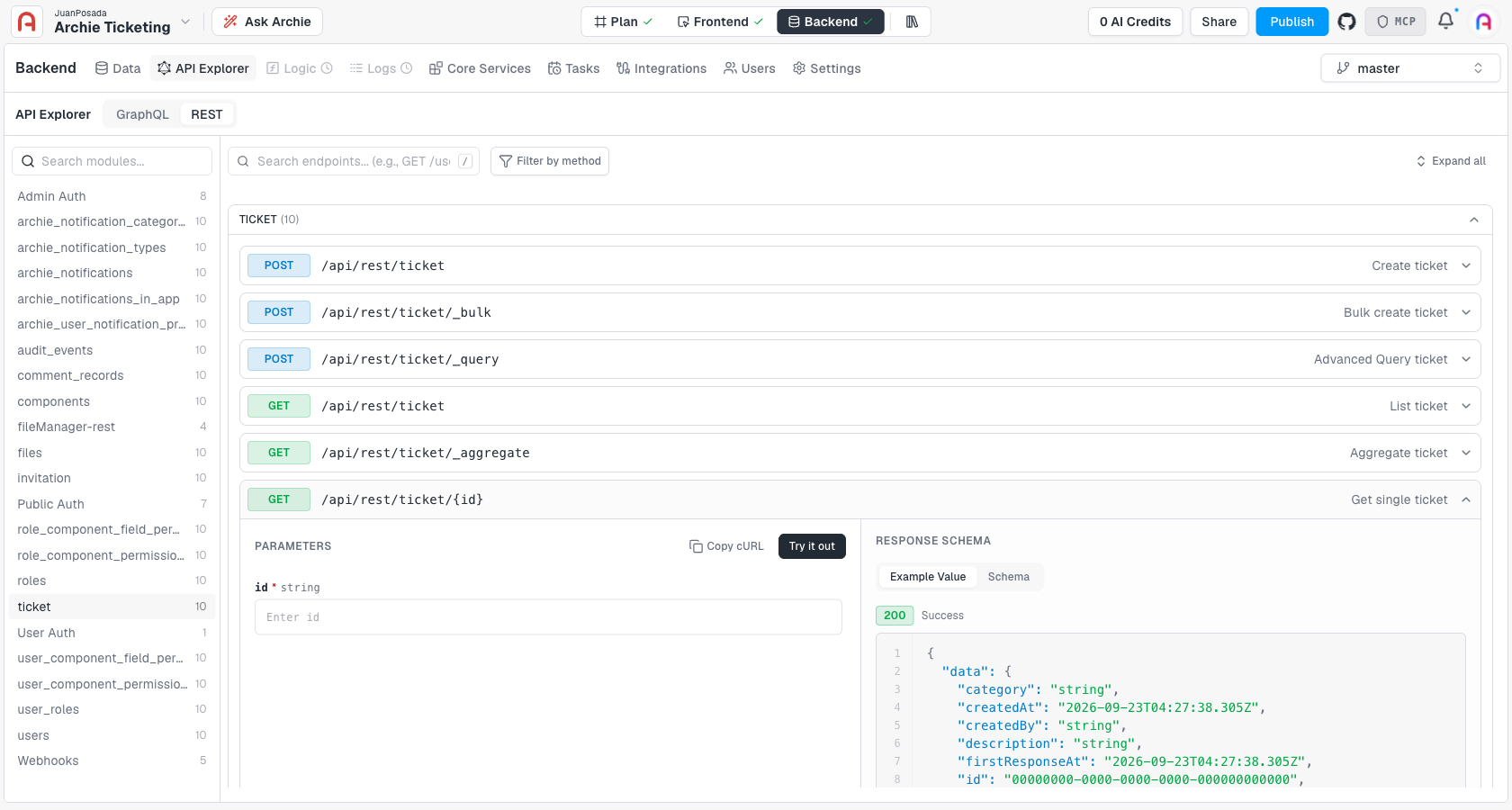Viewport: 1512px width, 810px height.
Task: Switch to GraphQL explorer
Action: (142, 114)
